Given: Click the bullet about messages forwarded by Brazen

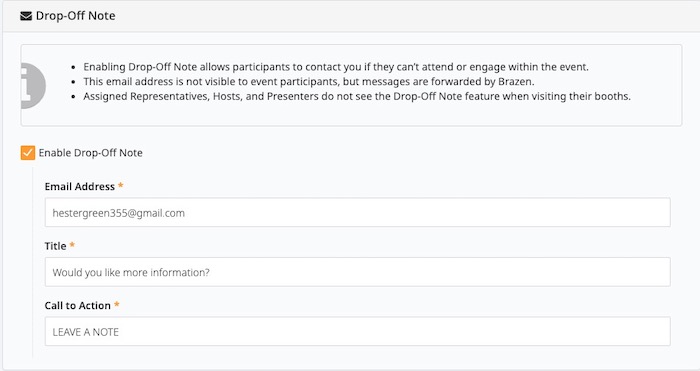Looking at the screenshot, I should tap(308, 82).
